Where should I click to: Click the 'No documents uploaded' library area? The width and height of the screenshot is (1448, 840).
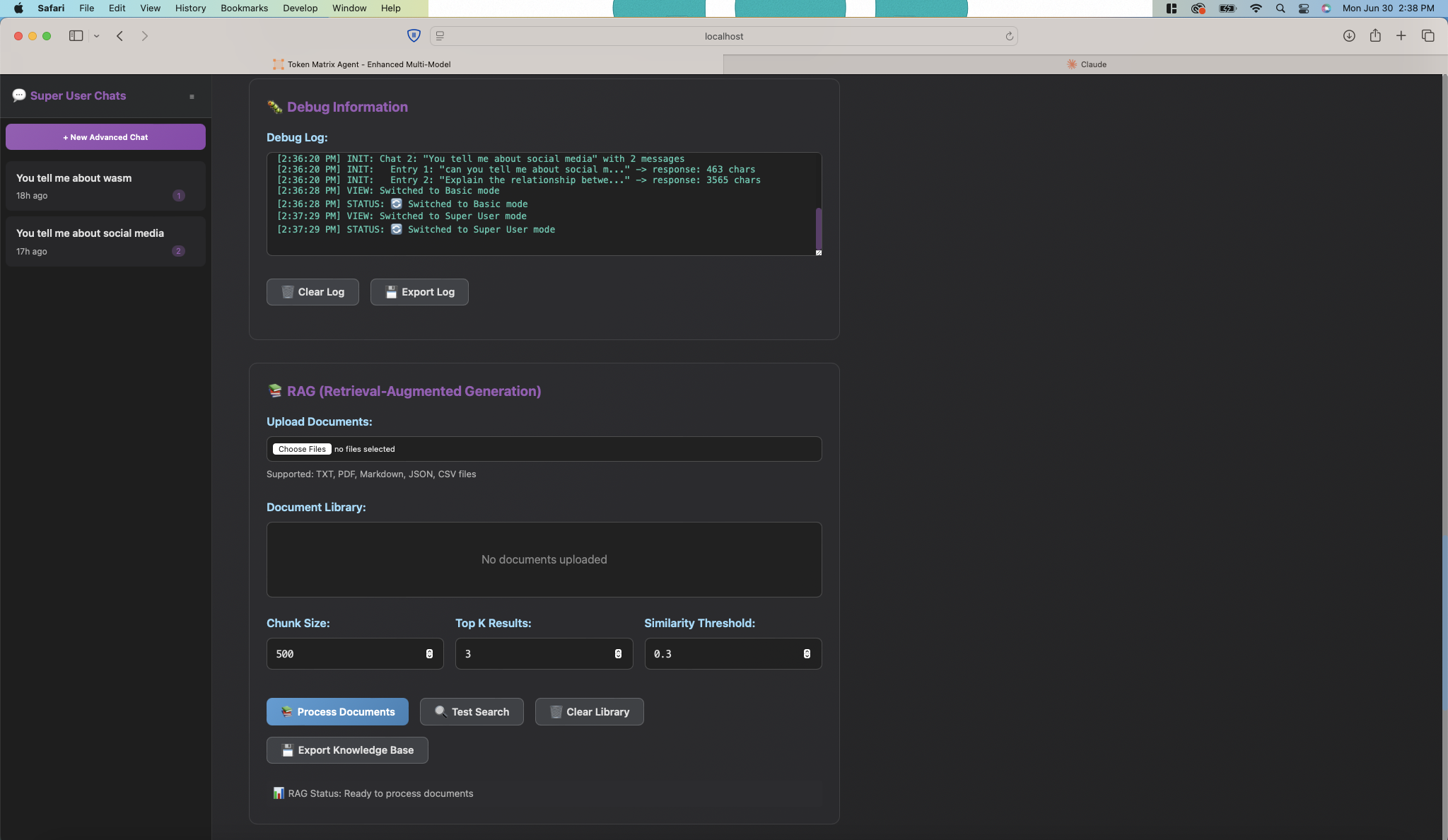pyautogui.click(x=544, y=559)
